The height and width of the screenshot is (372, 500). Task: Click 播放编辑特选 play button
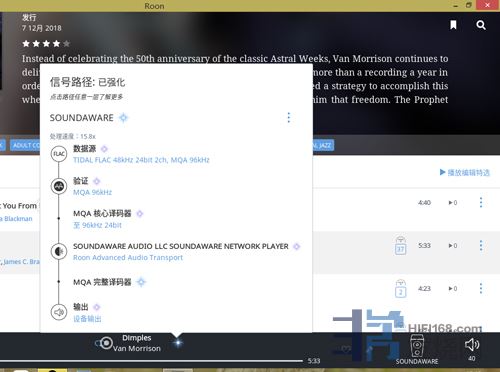pyautogui.click(x=465, y=172)
